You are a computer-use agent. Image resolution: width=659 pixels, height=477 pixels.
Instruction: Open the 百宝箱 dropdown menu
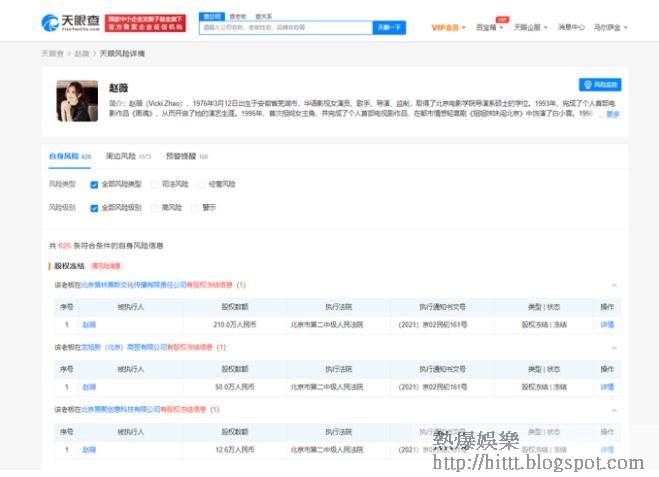point(489,28)
